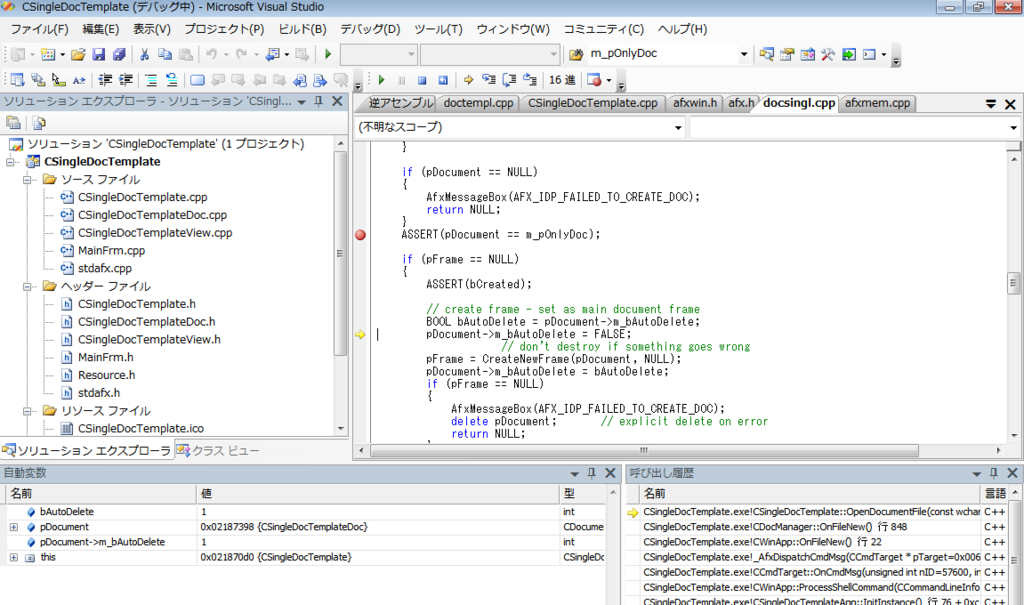Switch to the クラス ビュー tab
Viewport: 1024px width, 605px height.
point(219,451)
